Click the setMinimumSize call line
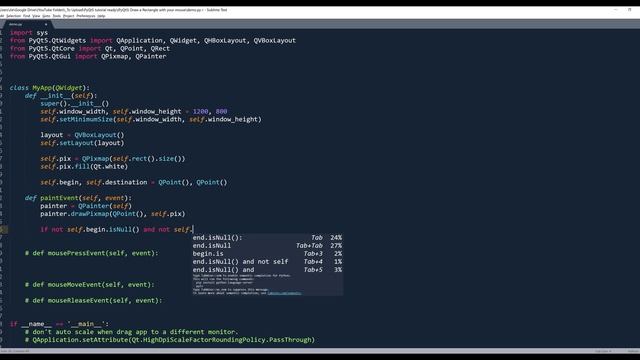 point(151,120)
